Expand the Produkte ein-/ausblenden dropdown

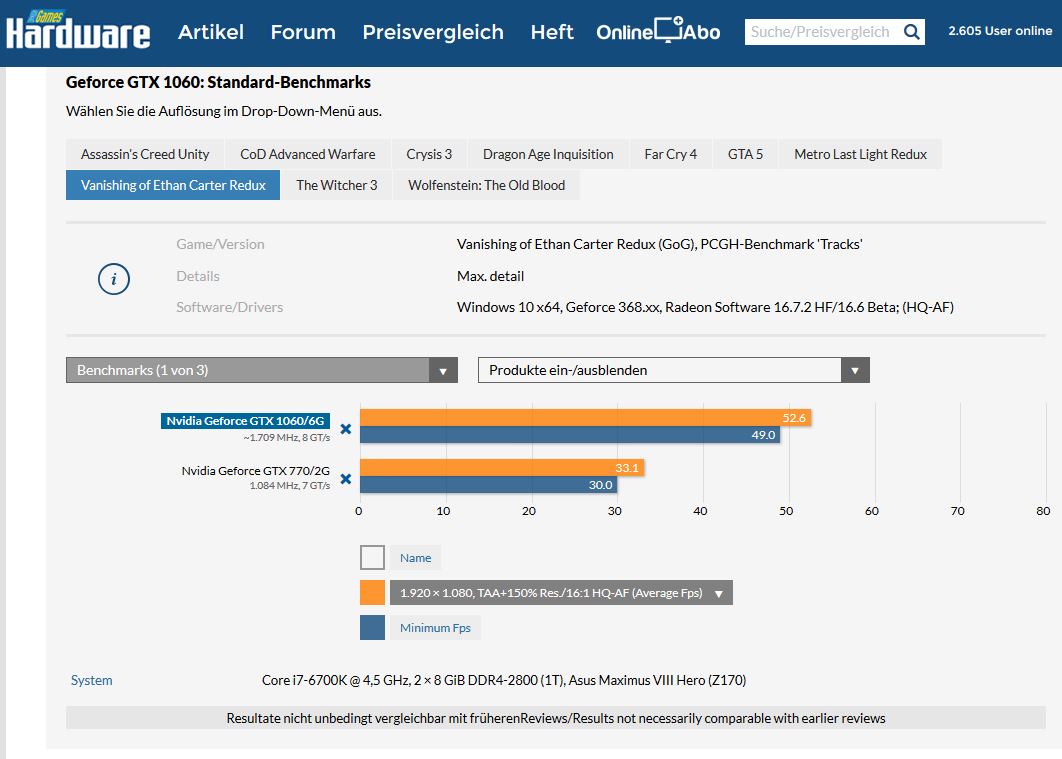673,370
